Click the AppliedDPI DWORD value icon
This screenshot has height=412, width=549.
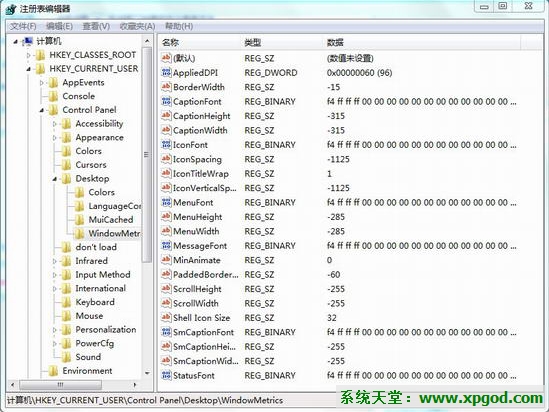click(166, 72)
